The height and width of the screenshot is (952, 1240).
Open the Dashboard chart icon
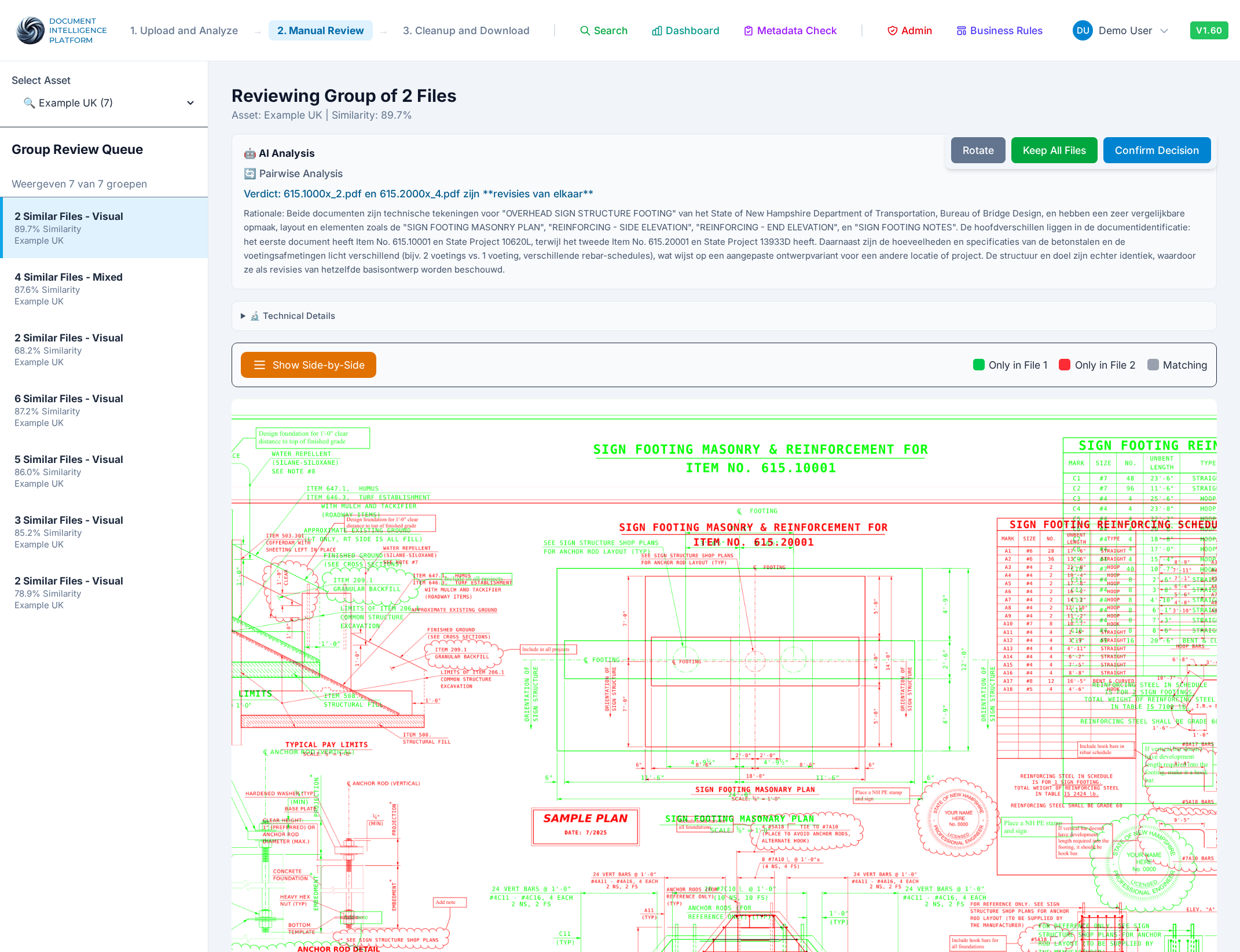click(x=656, y=31)
